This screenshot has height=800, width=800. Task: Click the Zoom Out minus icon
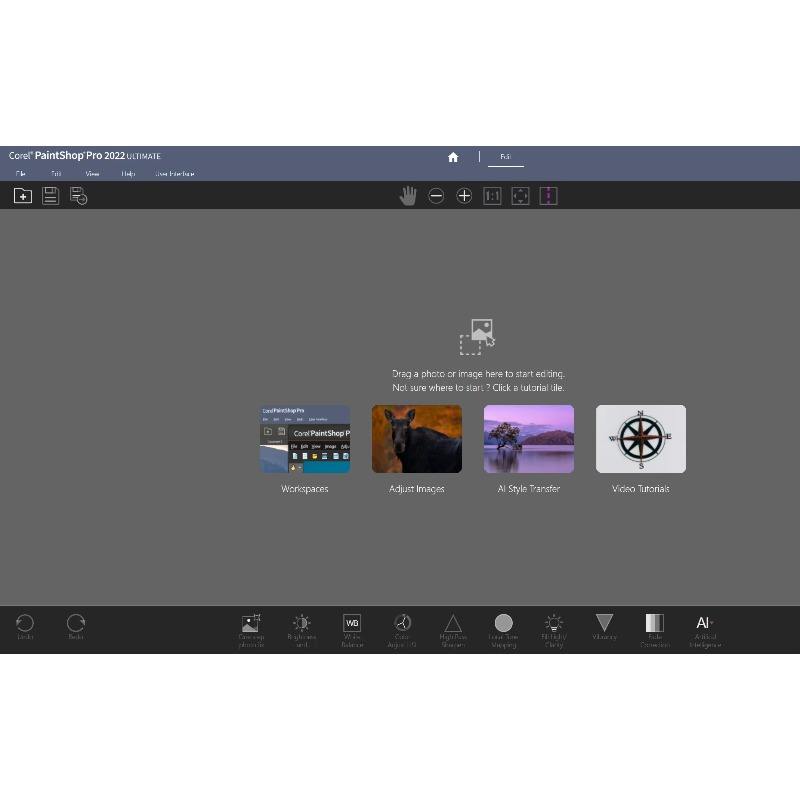436,196
